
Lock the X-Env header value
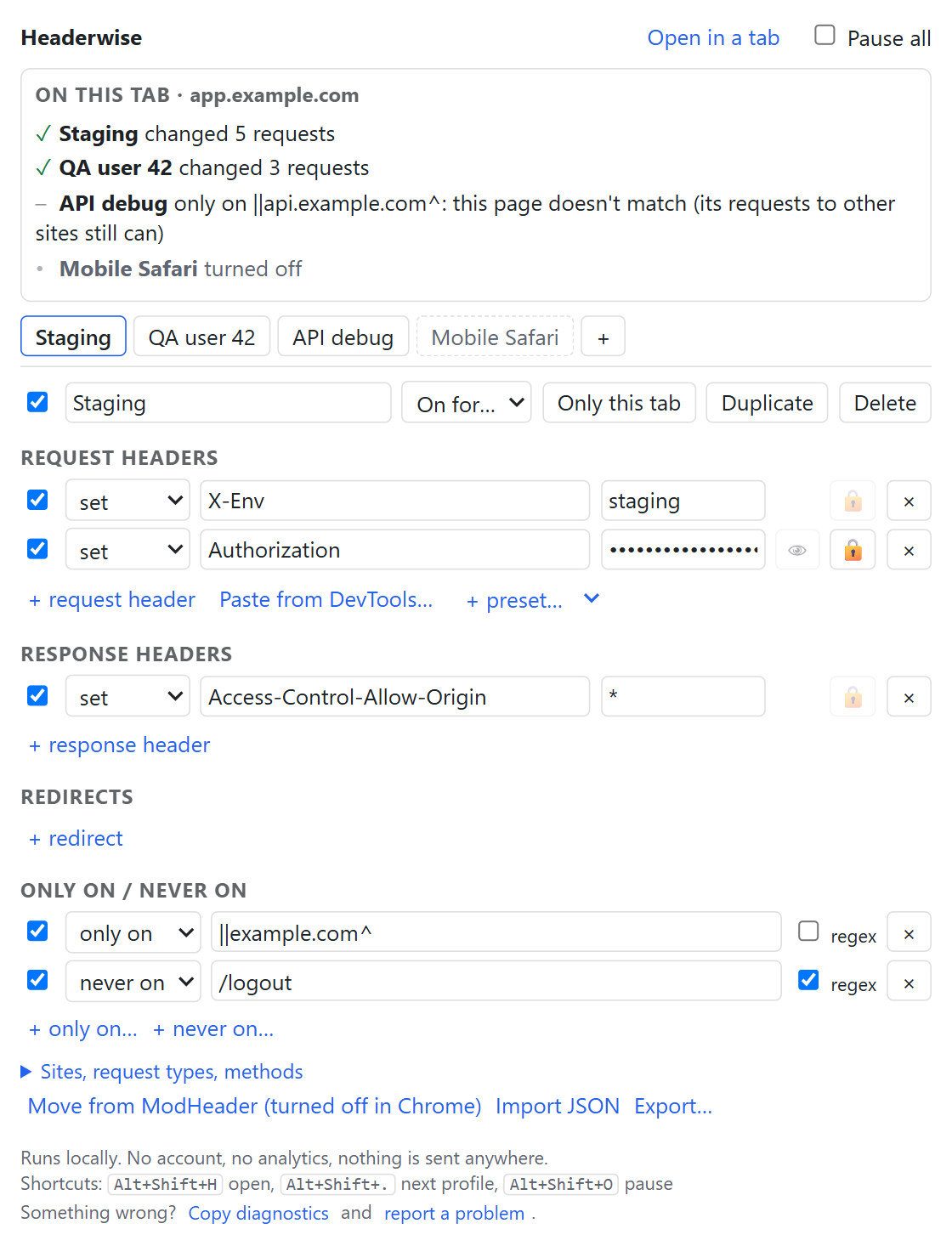tap(853, 501)
